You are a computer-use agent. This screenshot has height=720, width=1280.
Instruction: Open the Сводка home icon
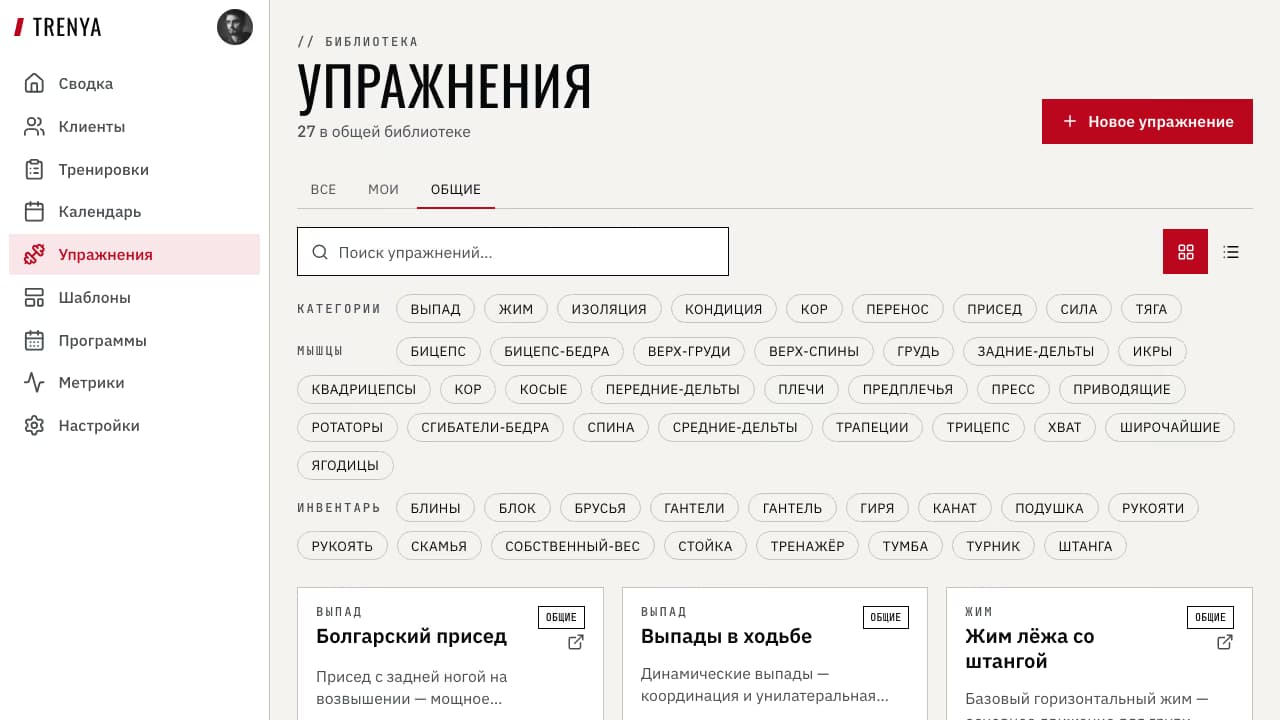point(34,84)
